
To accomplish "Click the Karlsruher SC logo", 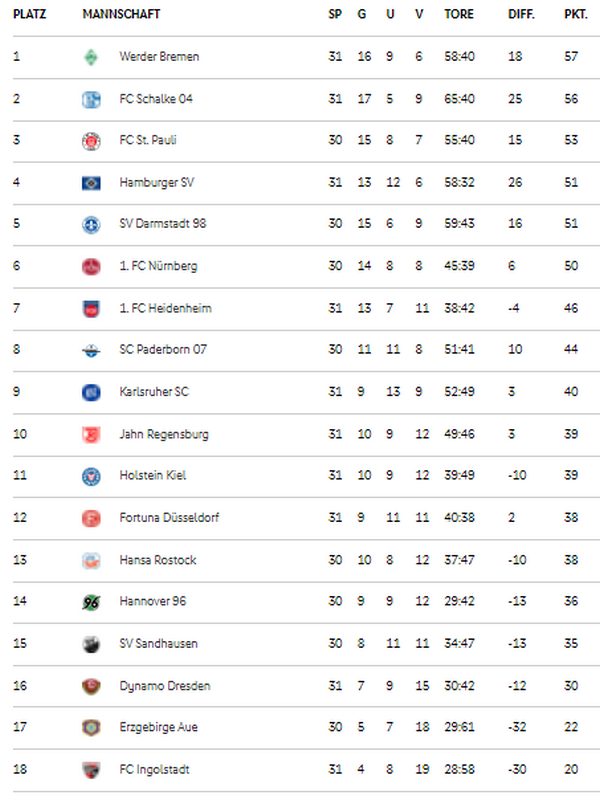I will 91,392.
